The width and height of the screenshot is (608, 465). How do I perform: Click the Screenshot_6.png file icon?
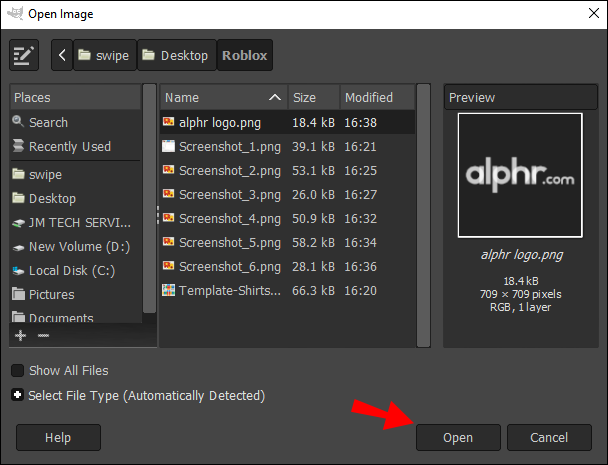[168, 266]
